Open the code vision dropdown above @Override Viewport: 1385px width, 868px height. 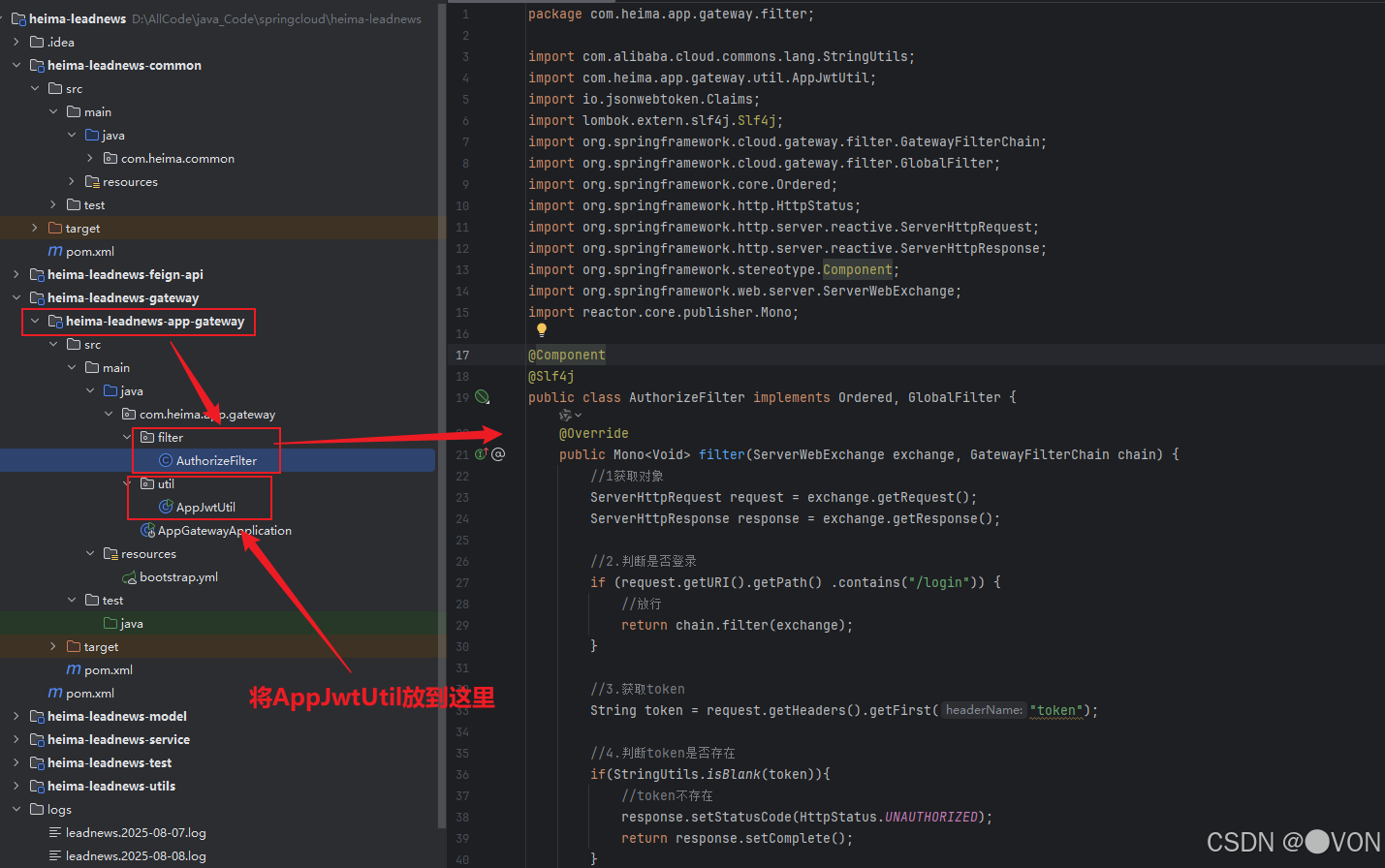pyautogui.click(x=579, y=416)
